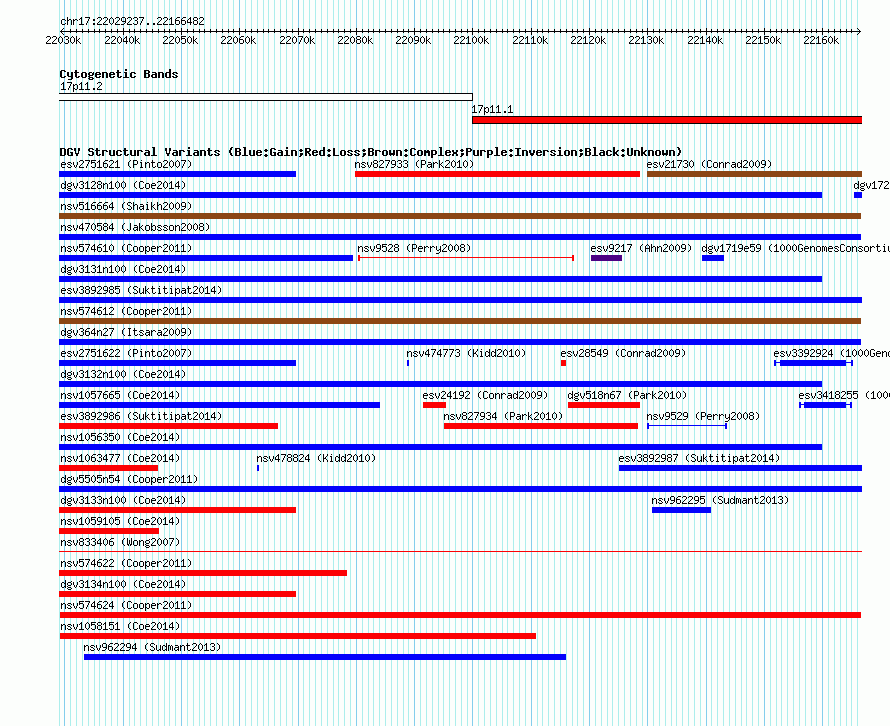Open the esv3892985 (Suktitipat2014) label
This screenshot has height=726, width=890.
[141, 290]
